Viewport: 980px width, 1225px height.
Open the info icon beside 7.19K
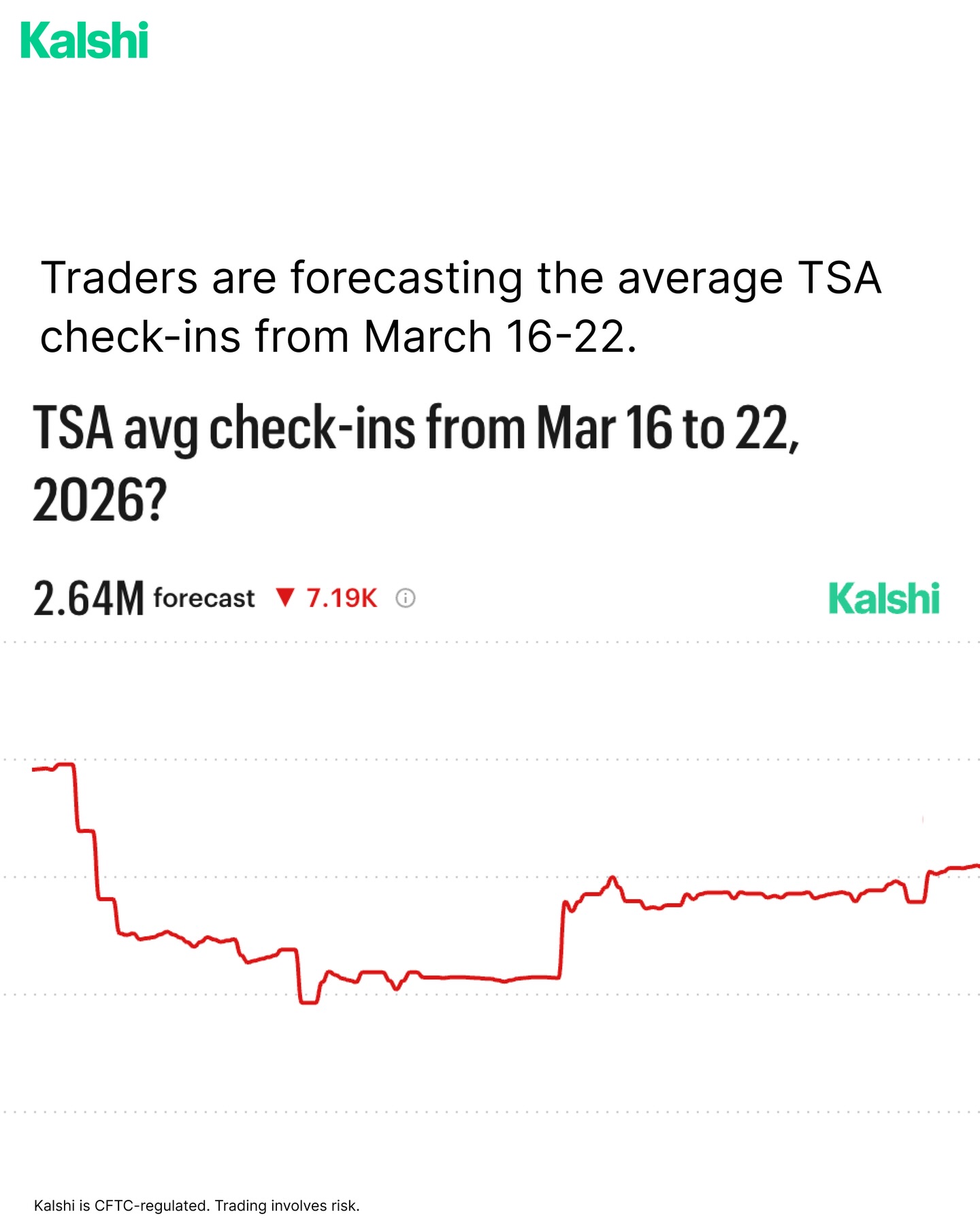point(406,598)
